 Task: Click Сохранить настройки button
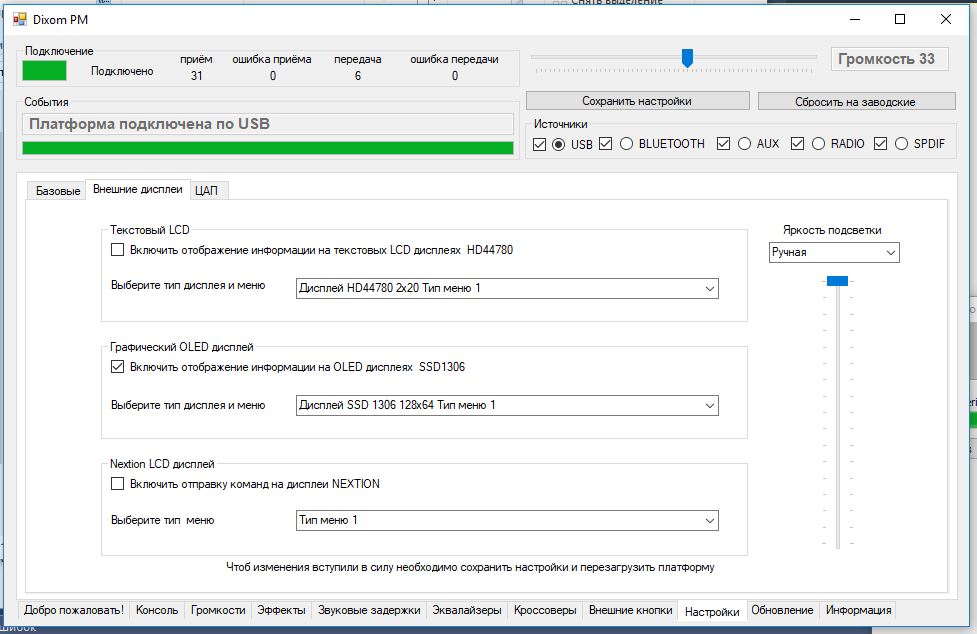(x=637, y=101)
